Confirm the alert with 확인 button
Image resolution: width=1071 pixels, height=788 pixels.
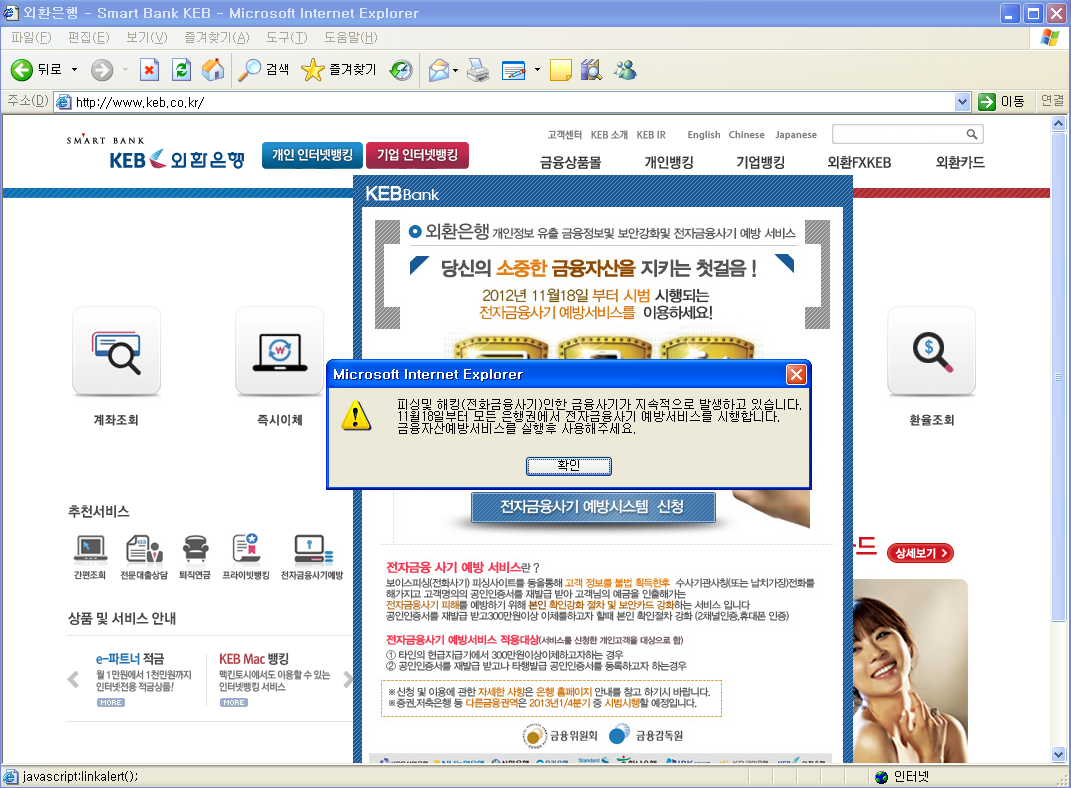[569, 466]
